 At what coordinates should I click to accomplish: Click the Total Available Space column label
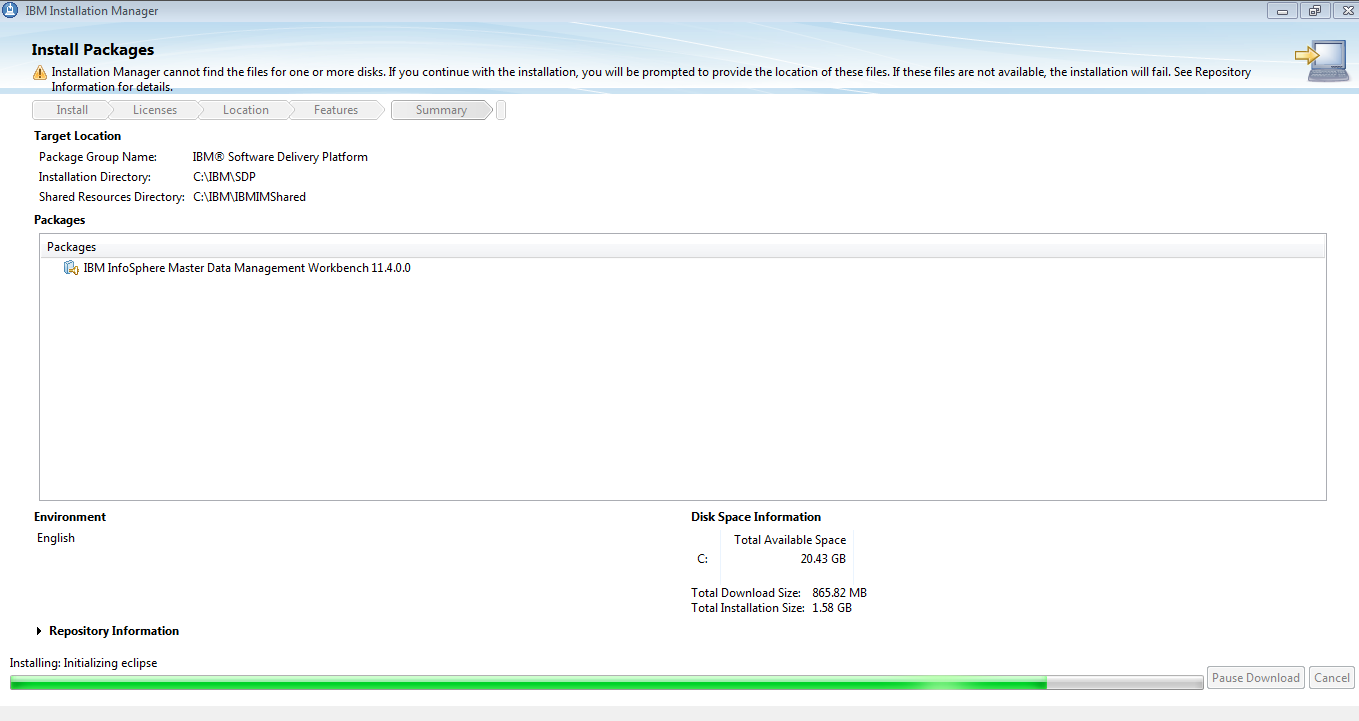pos(790,540)
